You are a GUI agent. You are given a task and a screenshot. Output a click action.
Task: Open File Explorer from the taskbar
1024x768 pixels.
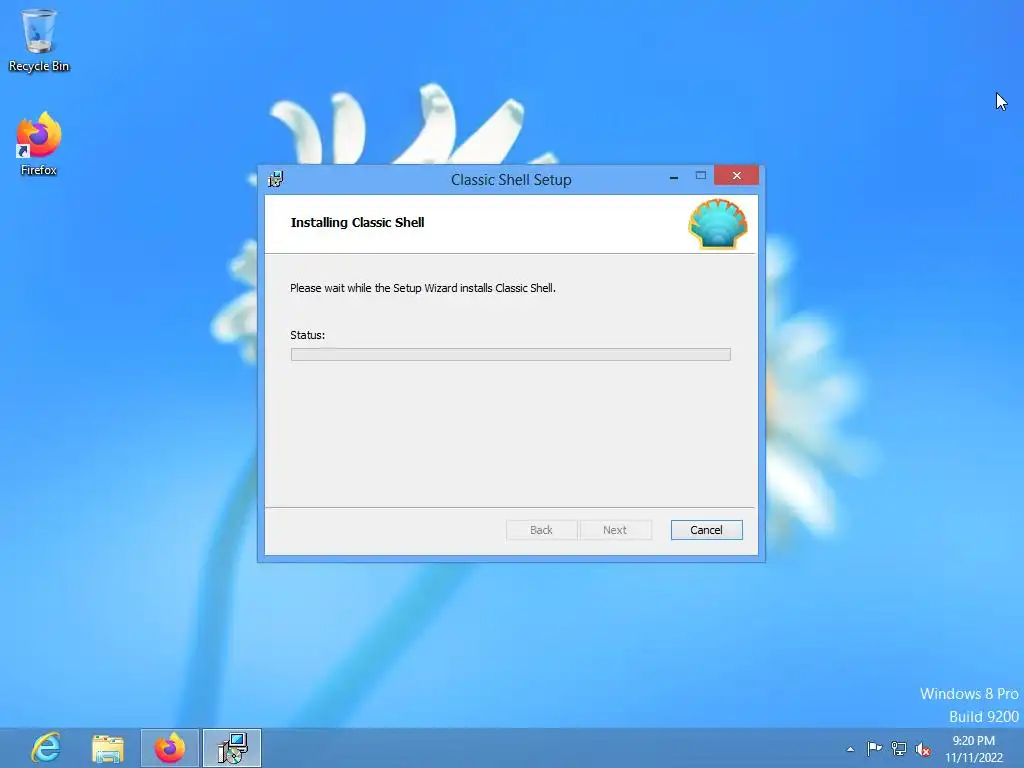click(x=108, y=748)
